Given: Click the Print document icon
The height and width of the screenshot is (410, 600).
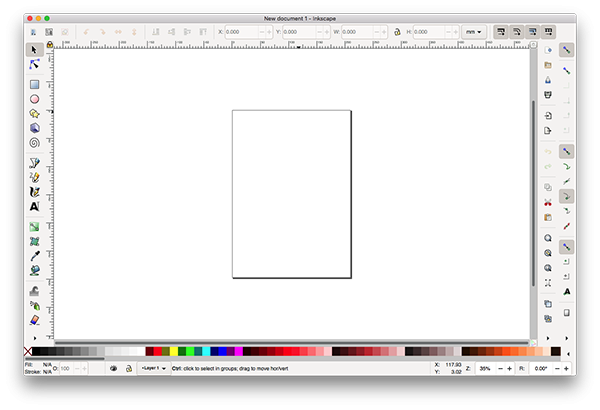Looking at the screenshot, I should pyautogui.click(x=548, y=95).
